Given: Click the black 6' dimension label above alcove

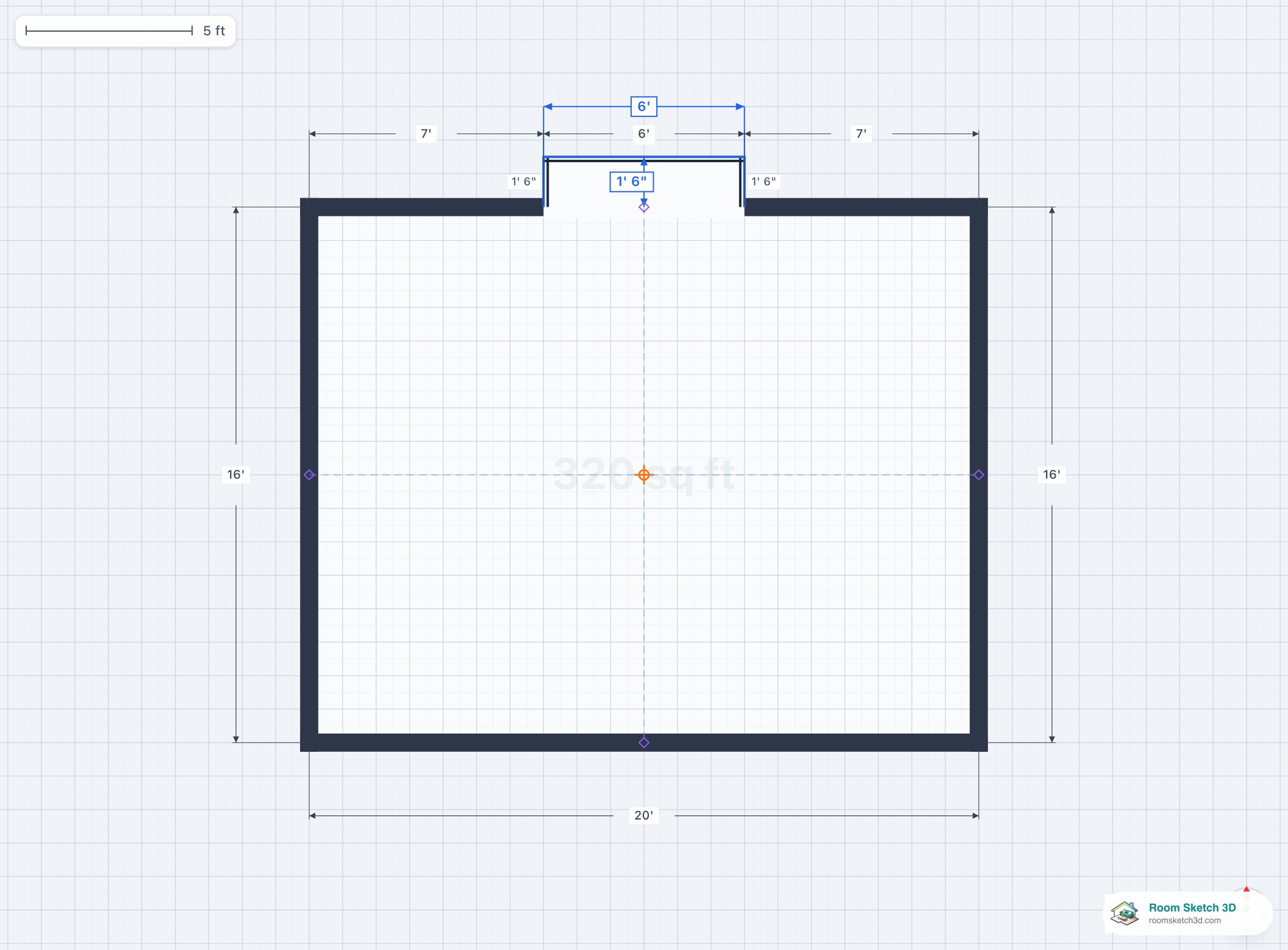Looking at the screenshot, I should coord(643,134).
